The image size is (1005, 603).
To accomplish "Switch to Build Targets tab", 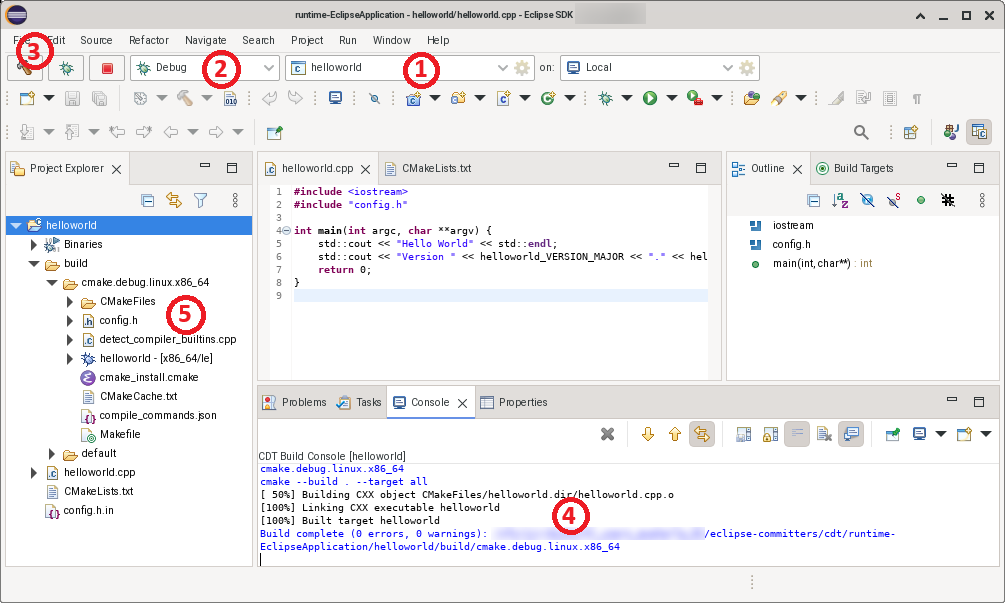I will point(855,169).
